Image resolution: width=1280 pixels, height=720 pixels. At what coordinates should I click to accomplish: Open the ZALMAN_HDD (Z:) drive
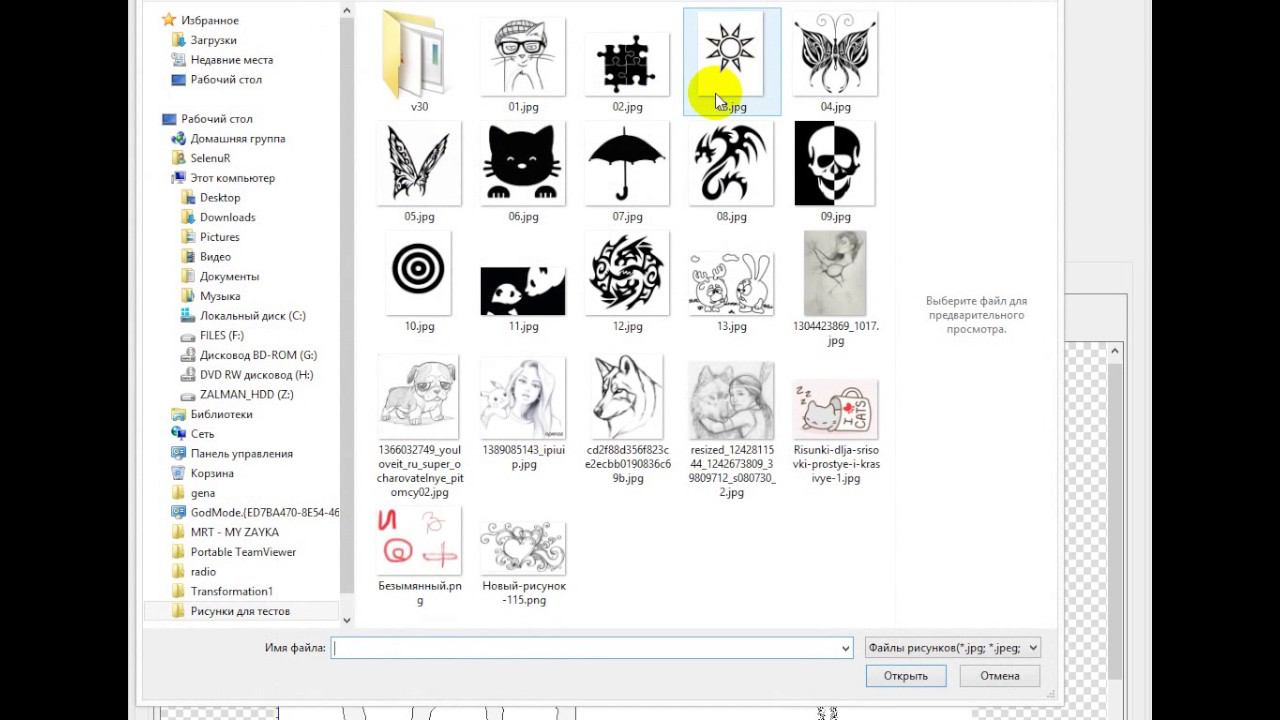pos(246,394)
